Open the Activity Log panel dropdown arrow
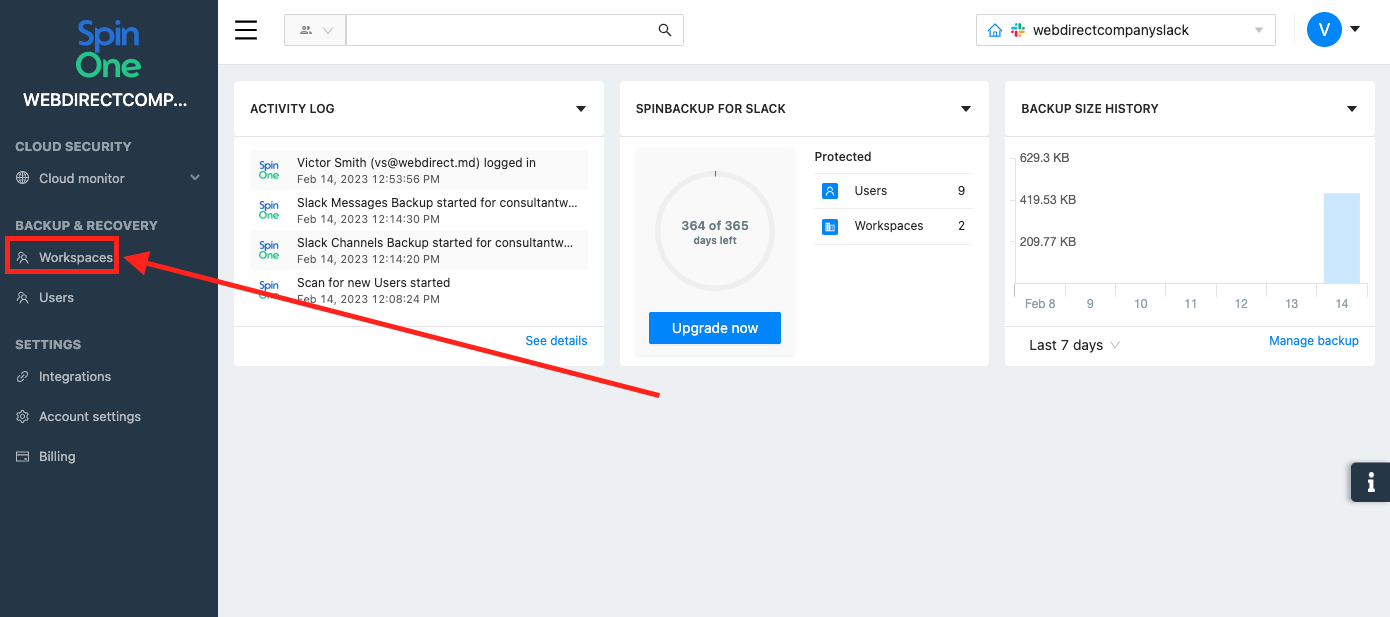Screen dimensions: 1390x617 pyautogui.click(x=581, y=109)
